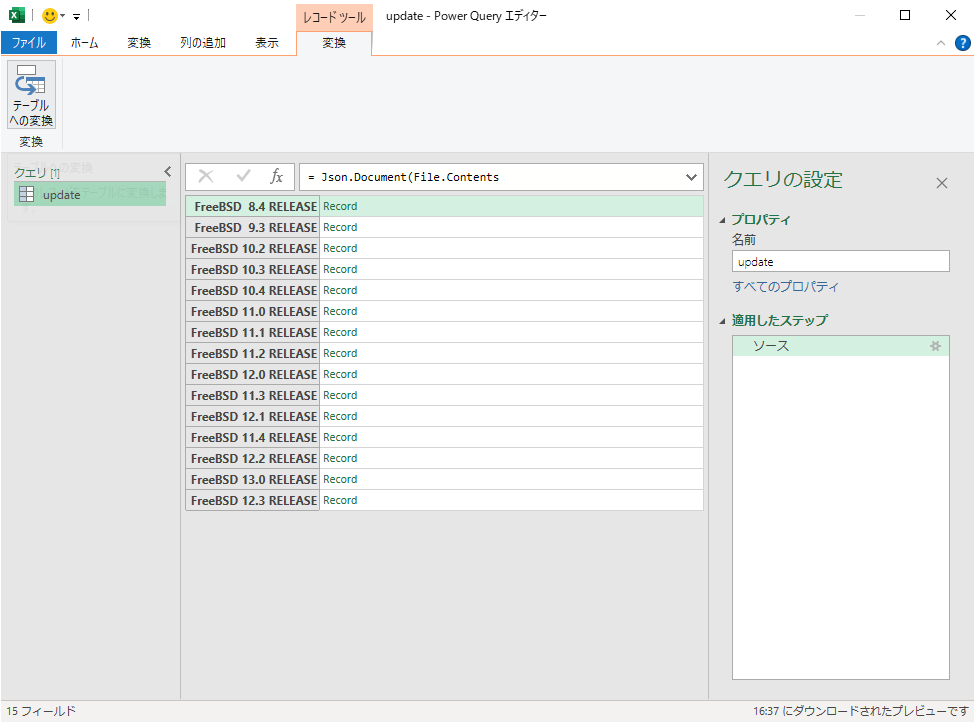The image size is (975, 723).
Task: Open Record for FreeBSD 12.2 RELEASE
Action: click(340, 458)
